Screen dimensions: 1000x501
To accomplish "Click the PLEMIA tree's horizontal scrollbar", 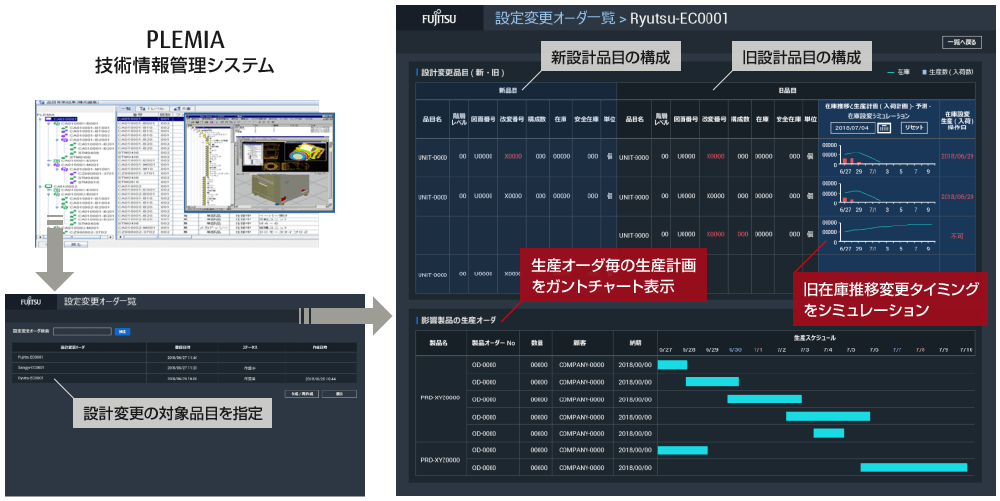I will pyautogui.click(x=75, y=236).
